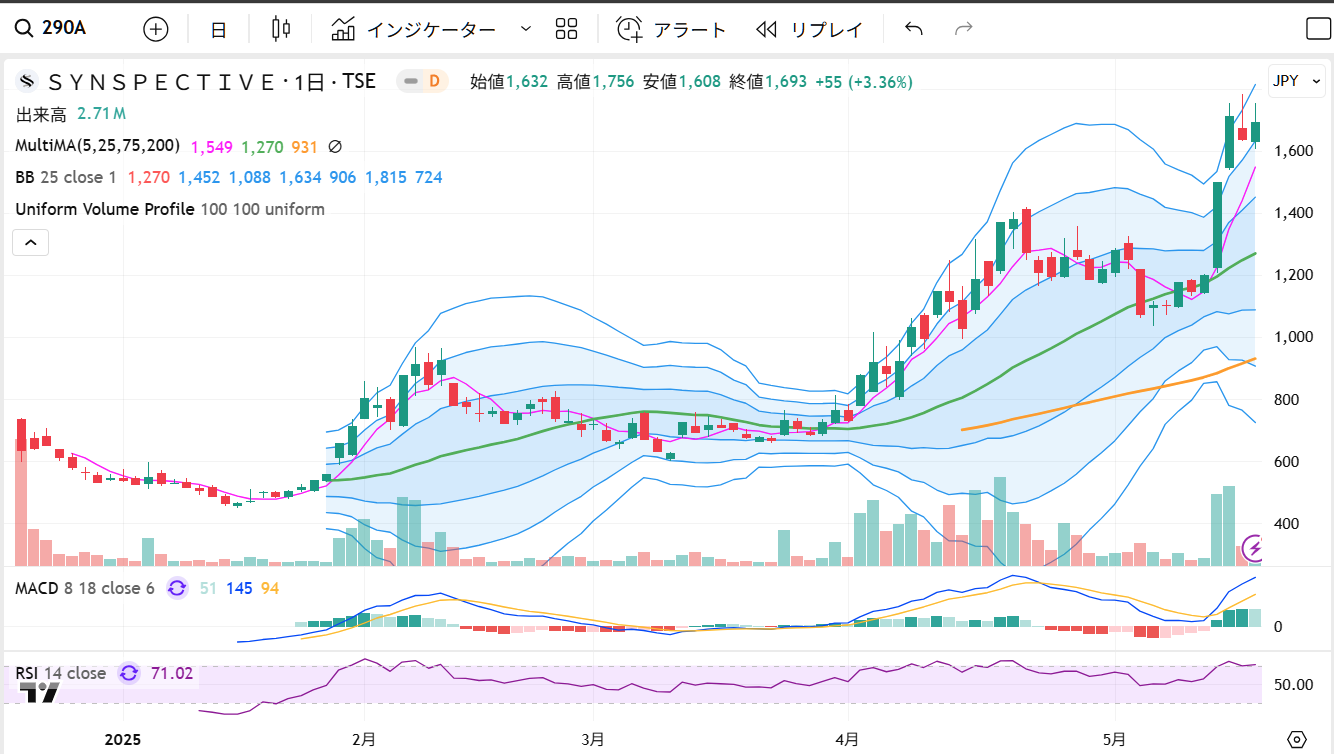This screenshot has width=1334, height=754.
Task: Click the 1,000 price scale label
Action: [1292, 337]
